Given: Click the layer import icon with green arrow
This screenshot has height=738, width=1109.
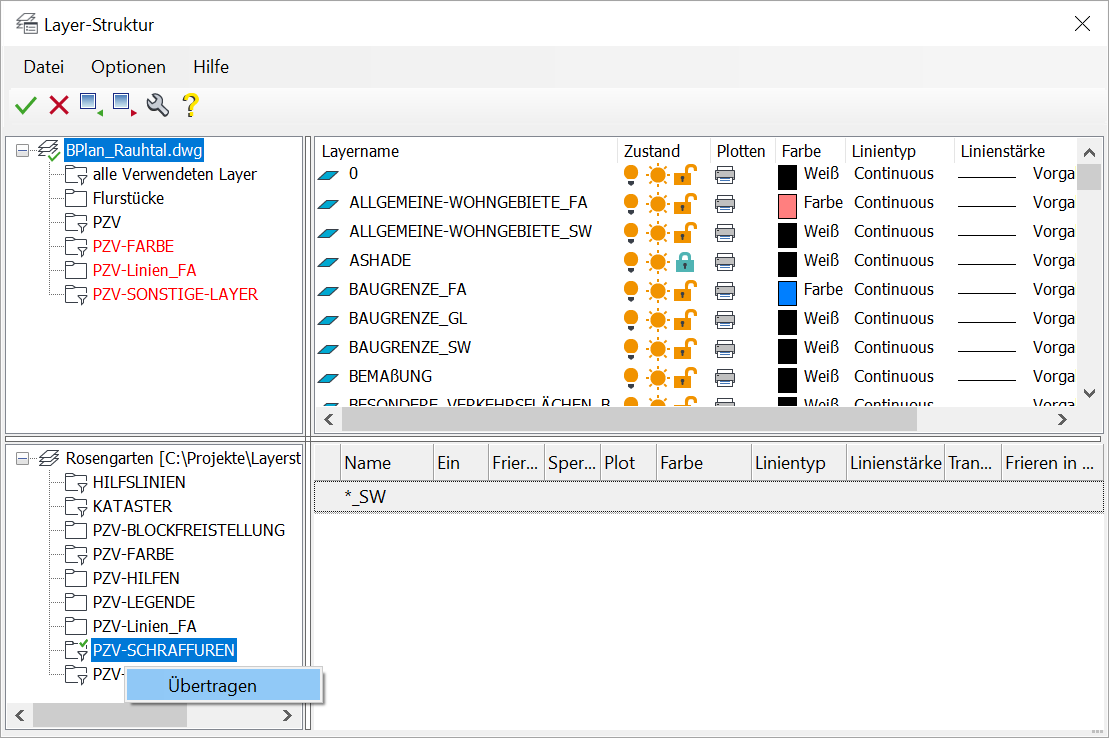Looking at the screenshot, I should [x=91, y=104].
